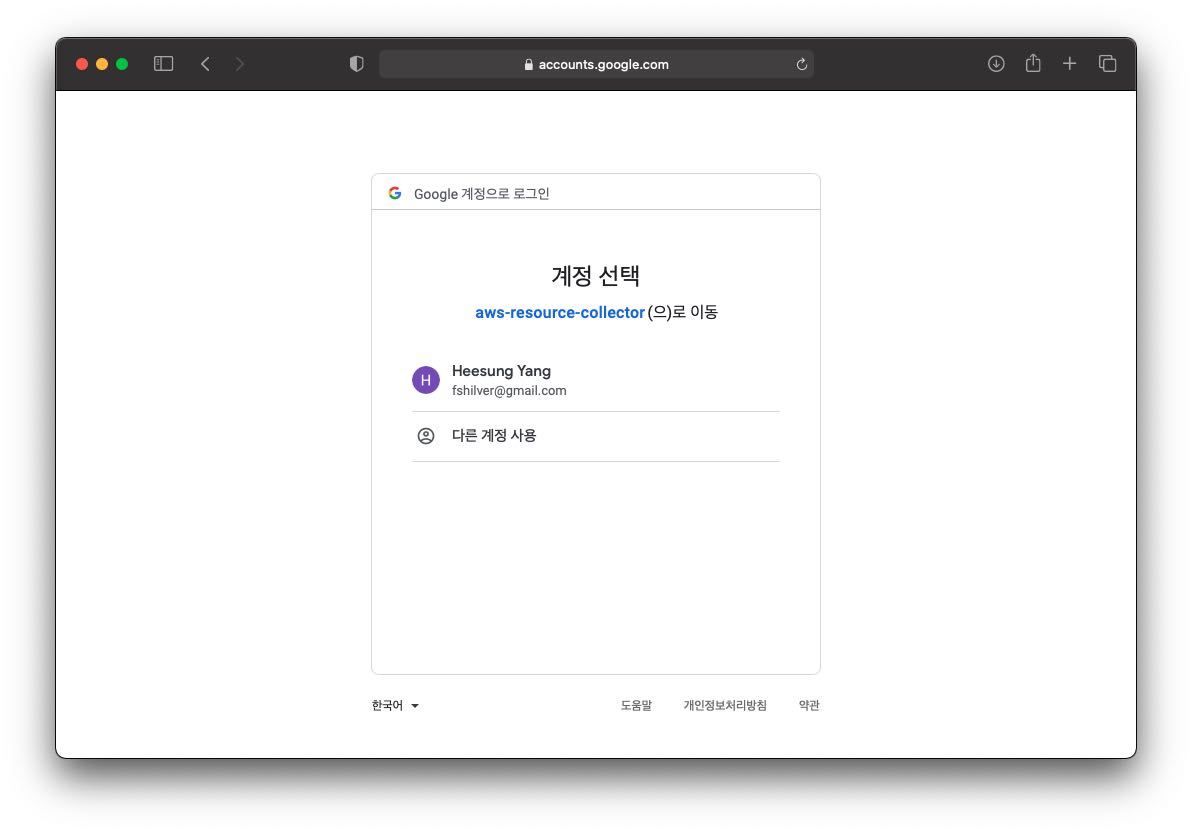Click the 계정 선택 heading
Image resolution: width=1192 pixels, height=832 pixels.
coord(596,275)
